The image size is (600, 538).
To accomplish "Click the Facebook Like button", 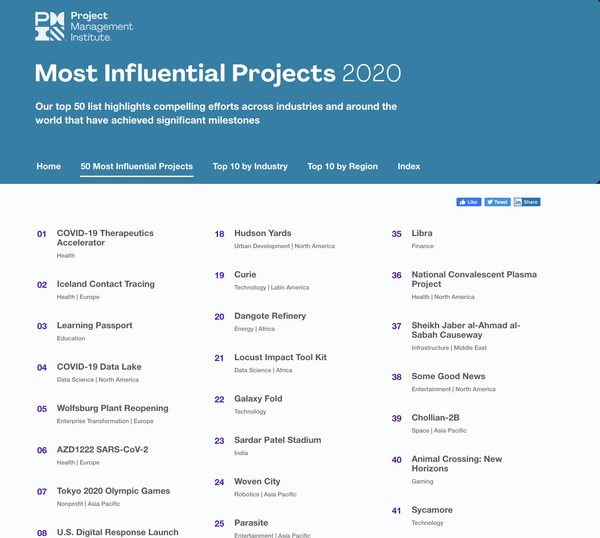I will tap(469, 202).
